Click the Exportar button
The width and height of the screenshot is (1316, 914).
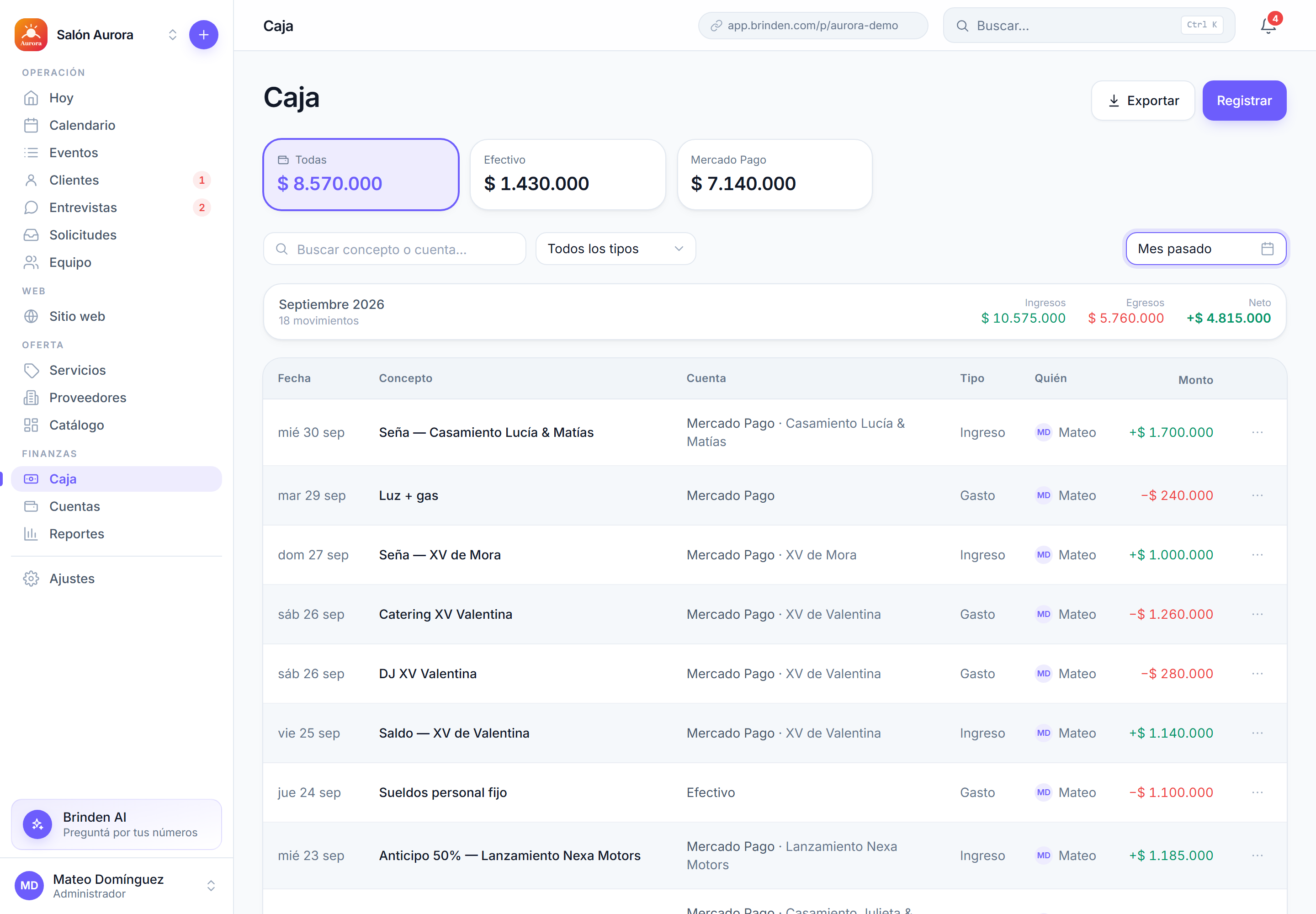tap(1143, 101)
